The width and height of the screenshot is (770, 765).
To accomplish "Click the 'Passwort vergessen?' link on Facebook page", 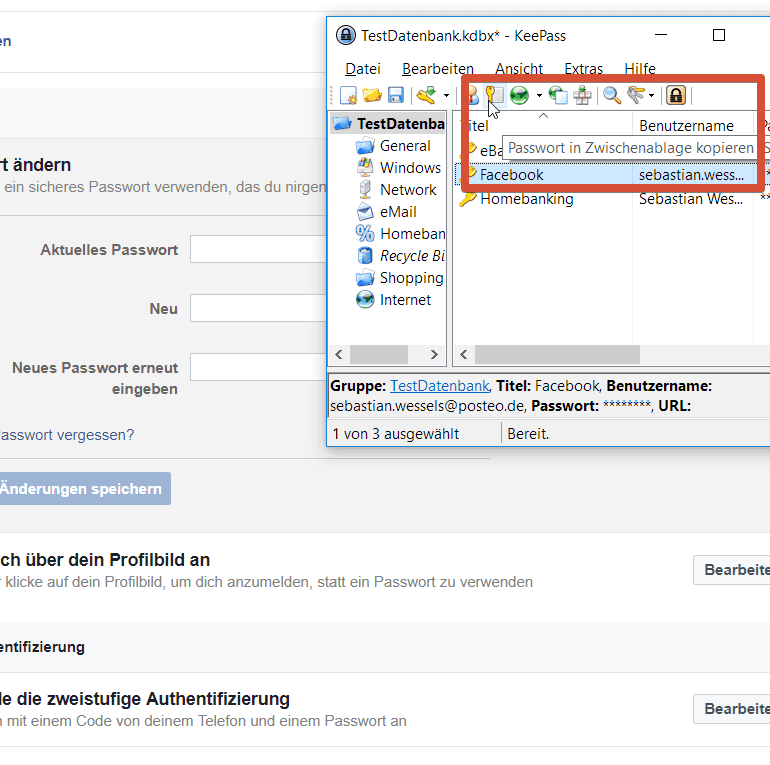I will pyautogui.click(x=66, y=435).
